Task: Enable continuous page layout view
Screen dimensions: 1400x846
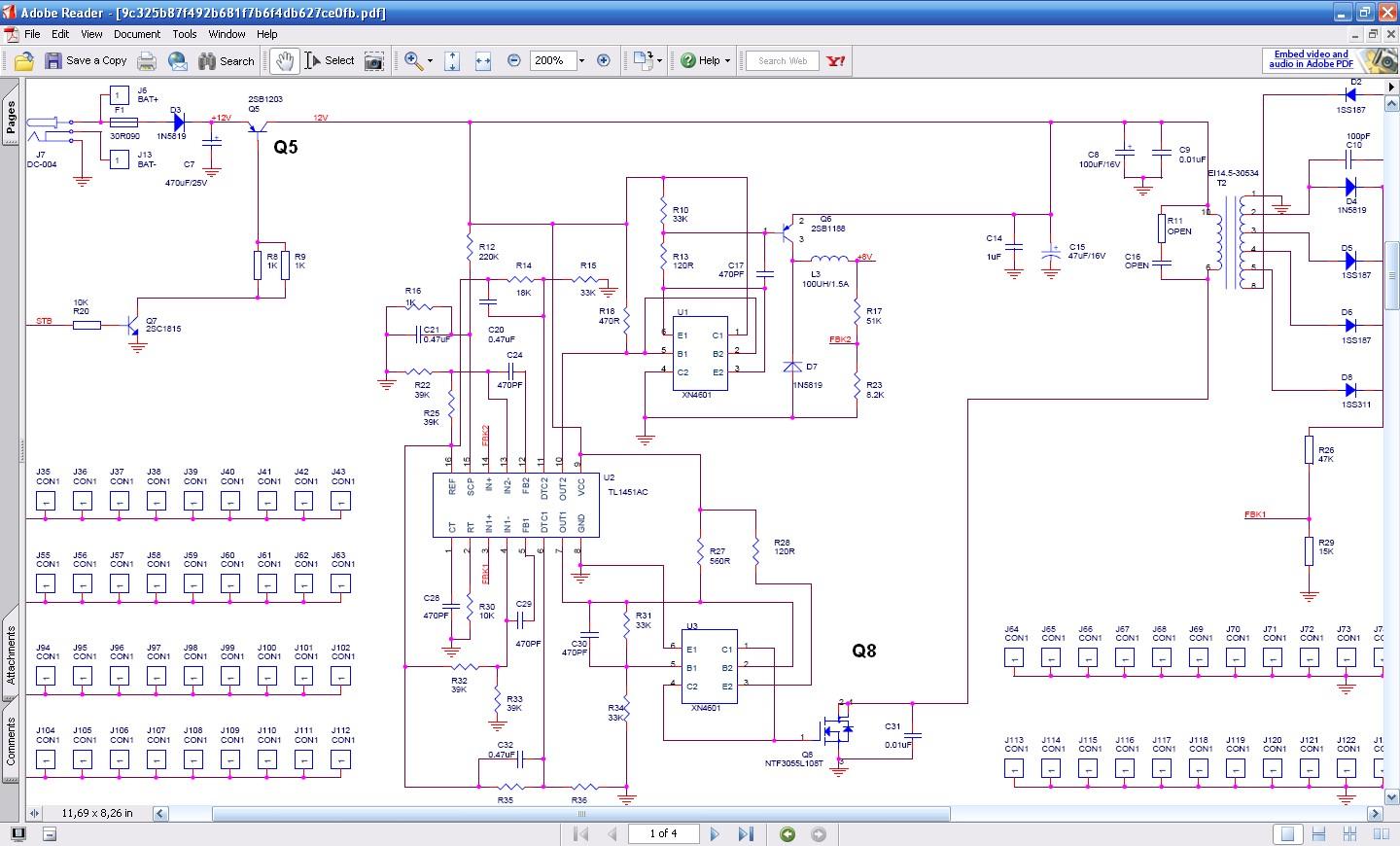Action: 1319,834
